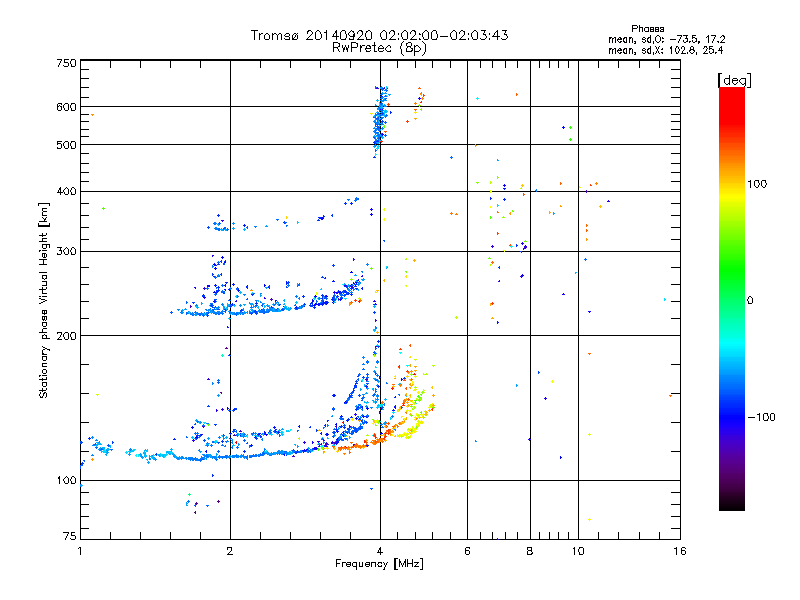Click the y-axis tick label "100"
Viewport: 800px width, 600px height.
(x=66, y=481)
